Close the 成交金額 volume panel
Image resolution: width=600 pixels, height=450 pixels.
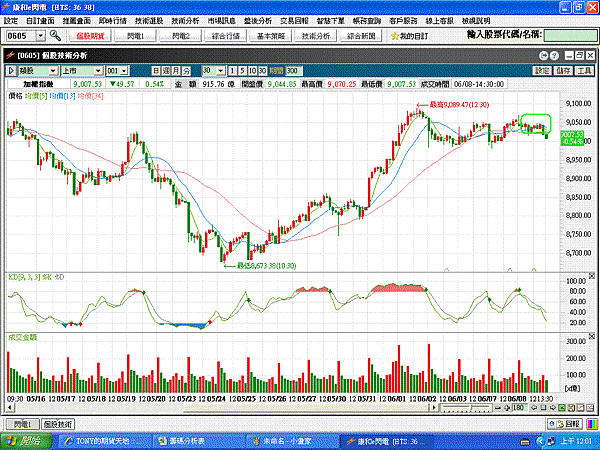click(x=592, y=336)
